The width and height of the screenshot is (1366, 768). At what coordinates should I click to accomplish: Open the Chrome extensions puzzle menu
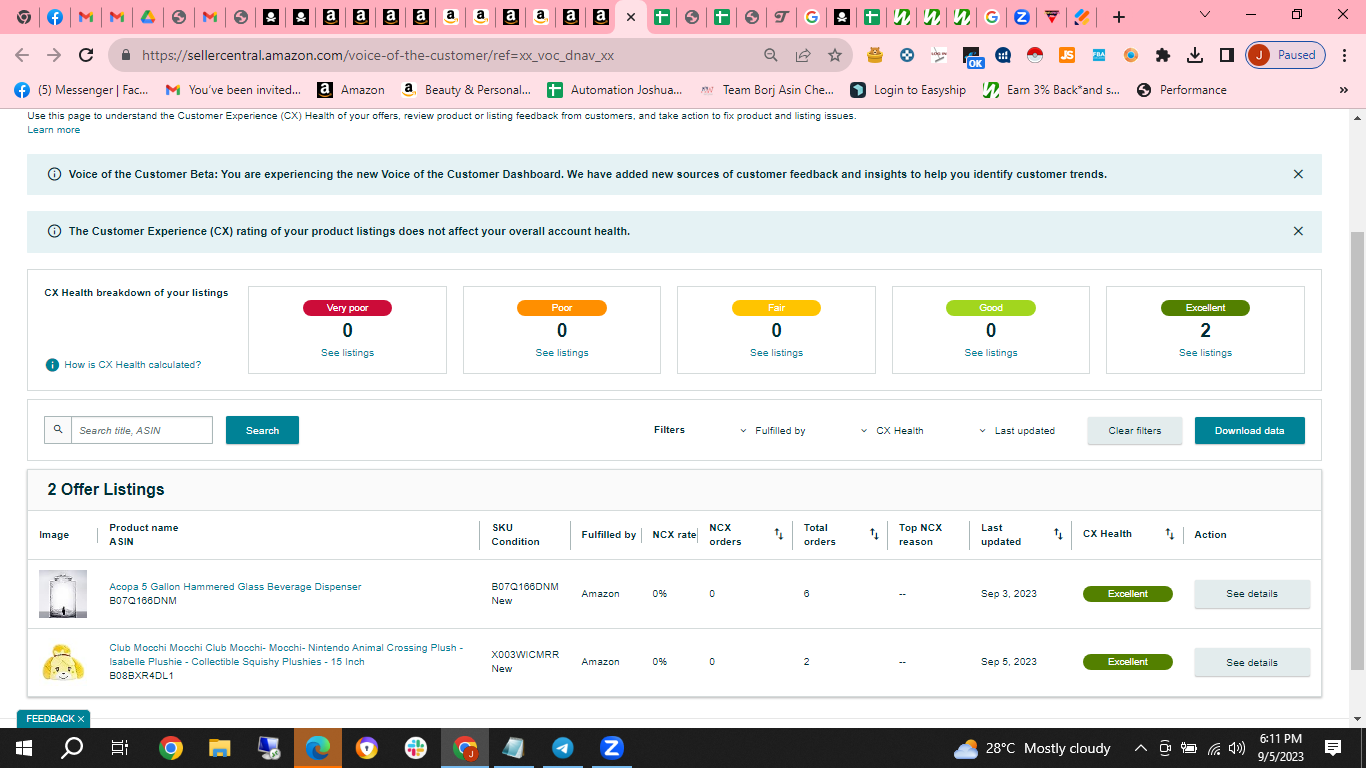(1162, 55)
